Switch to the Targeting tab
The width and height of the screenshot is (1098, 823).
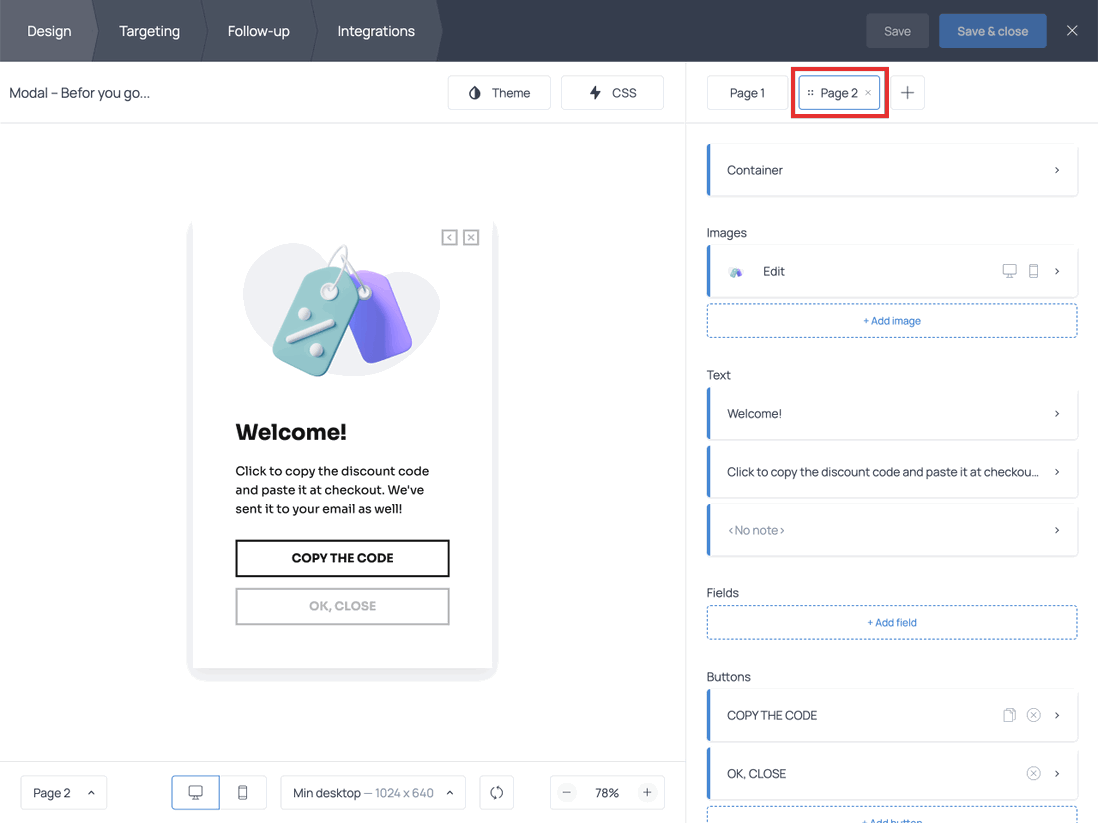point(149,30)
